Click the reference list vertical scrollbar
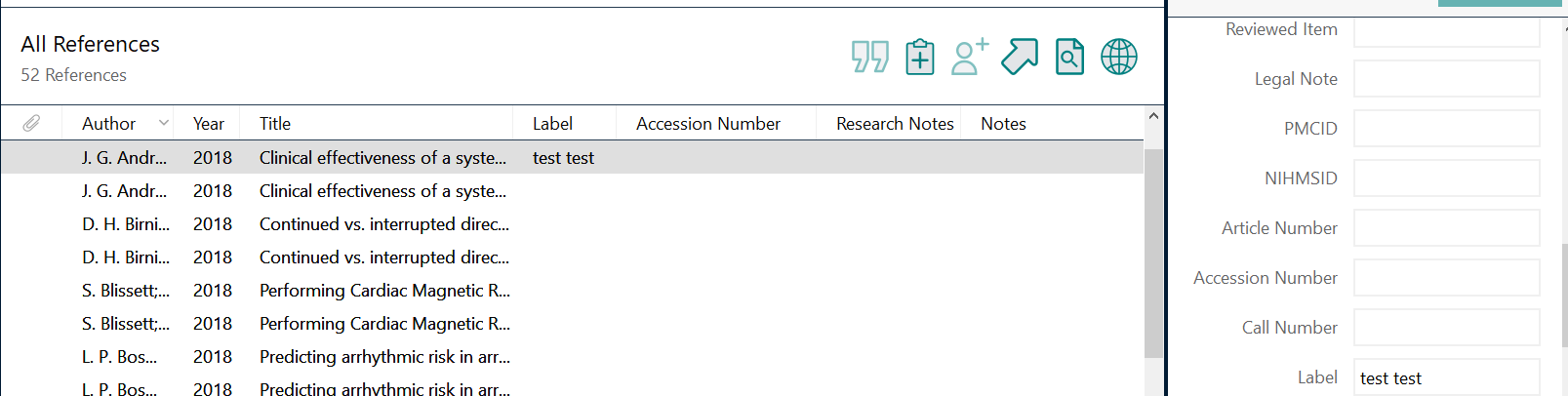 1153,253
